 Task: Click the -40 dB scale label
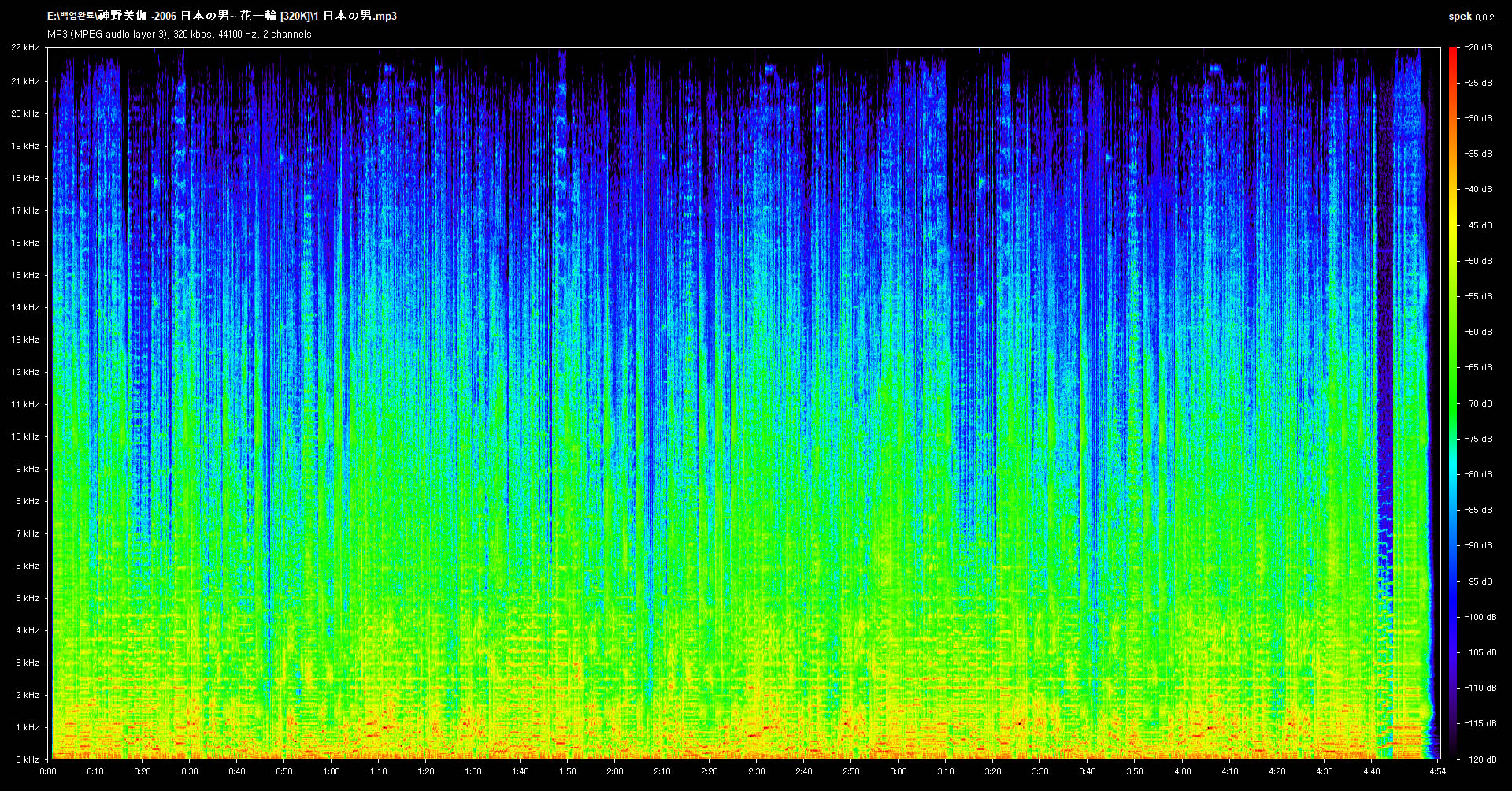click(x=1477, y=189)
